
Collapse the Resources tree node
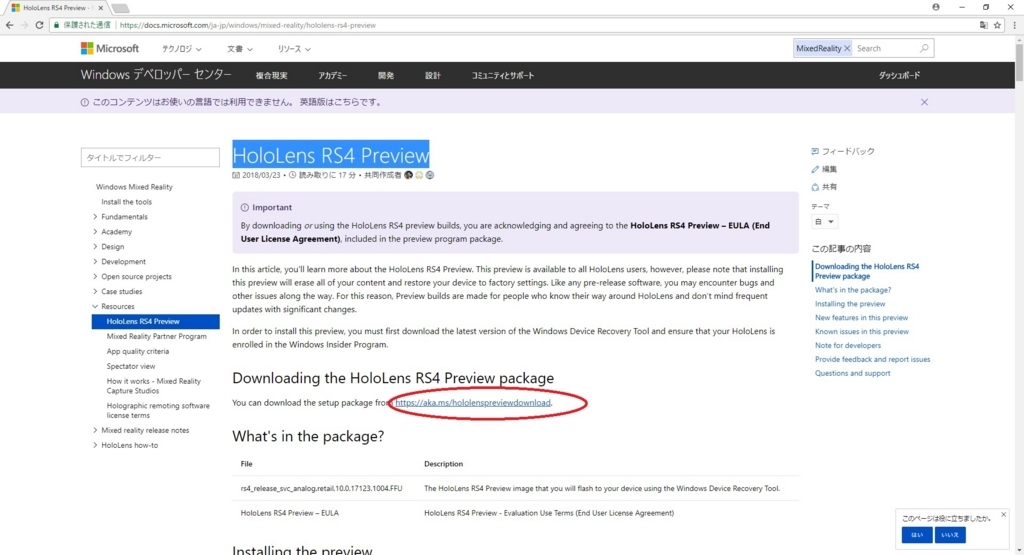[95, 306]
